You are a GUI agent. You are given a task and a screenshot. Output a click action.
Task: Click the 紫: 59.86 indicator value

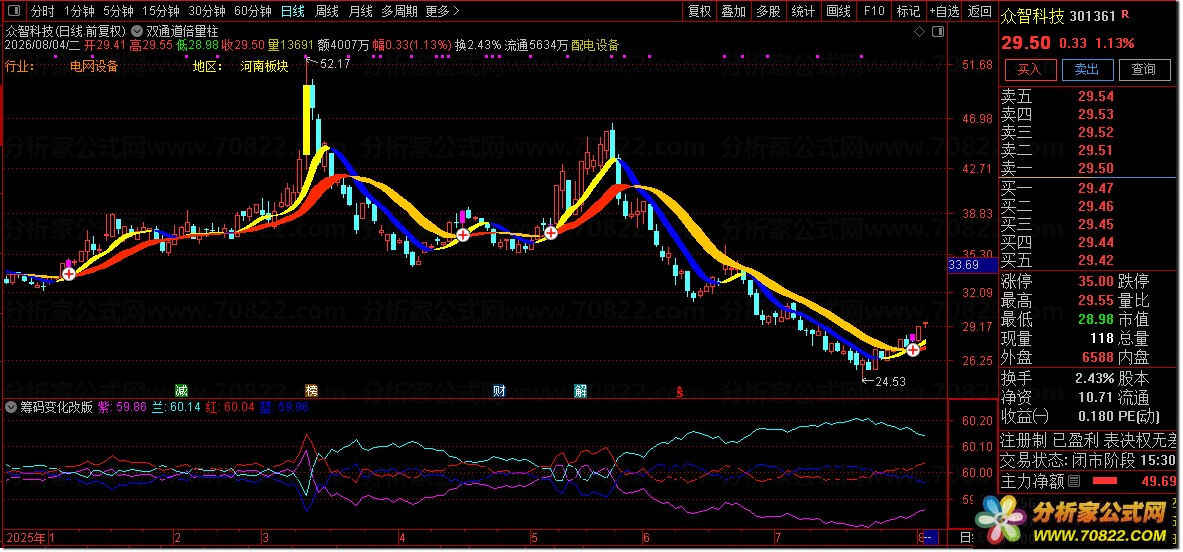click(122, 407)
